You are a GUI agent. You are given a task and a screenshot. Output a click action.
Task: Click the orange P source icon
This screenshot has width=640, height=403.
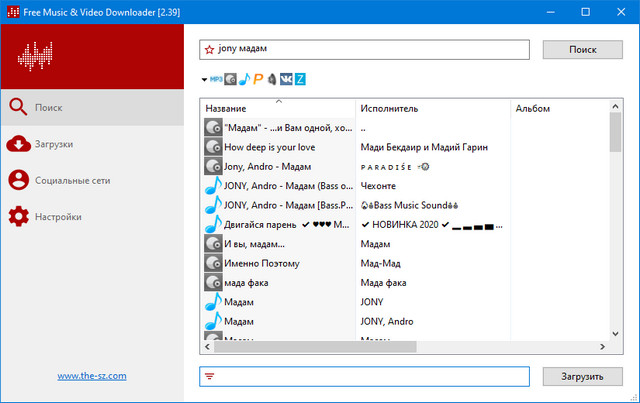(x=258, y=79)
